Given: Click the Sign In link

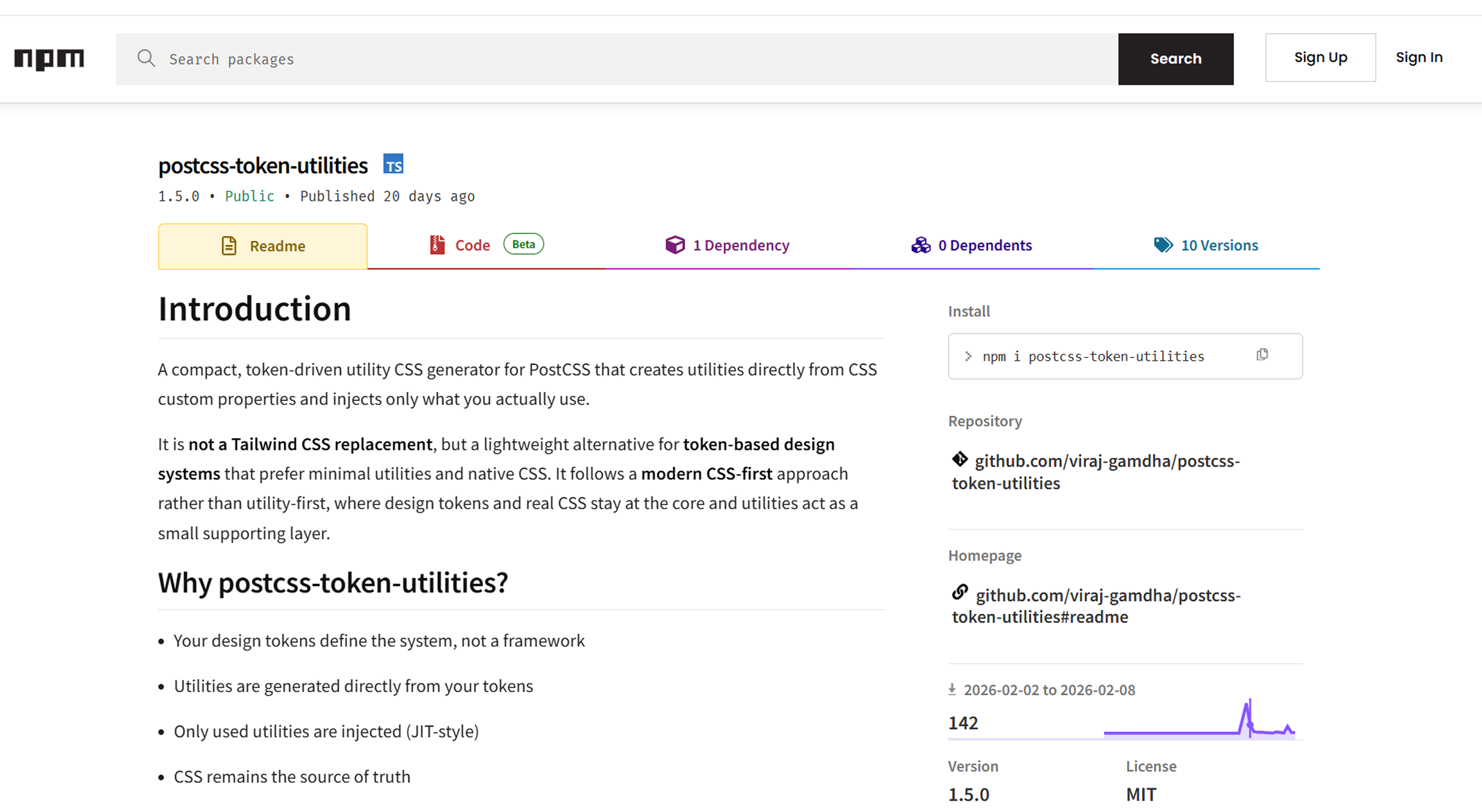Looking at the screenshot, I should [x=1419, y=57].
